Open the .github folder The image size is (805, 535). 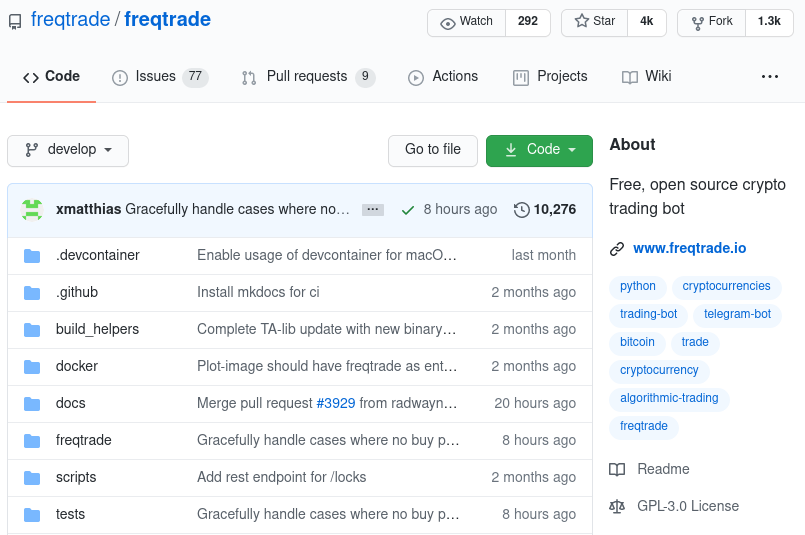point(76,292)
